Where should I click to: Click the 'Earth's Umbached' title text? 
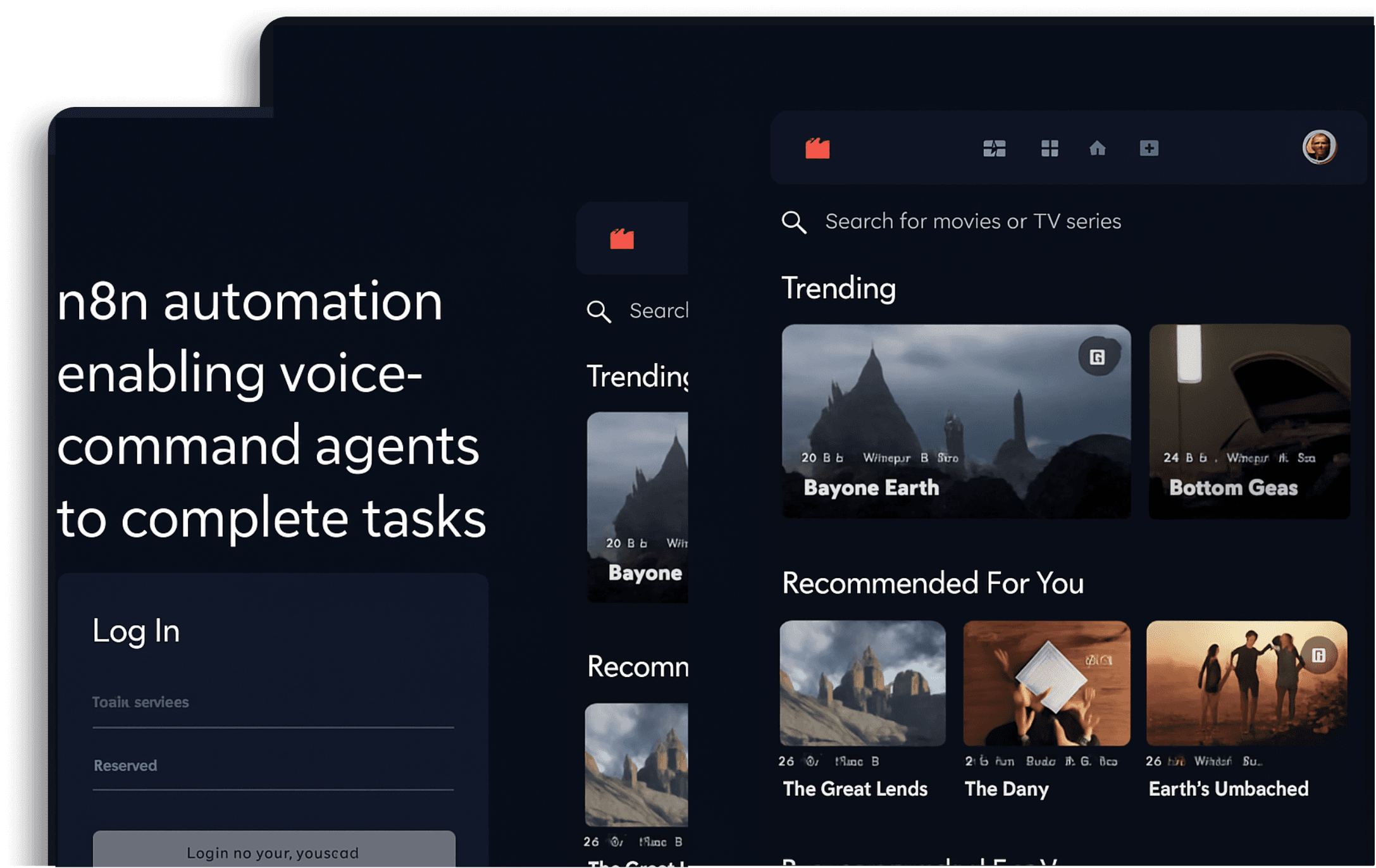point(1229,789)
